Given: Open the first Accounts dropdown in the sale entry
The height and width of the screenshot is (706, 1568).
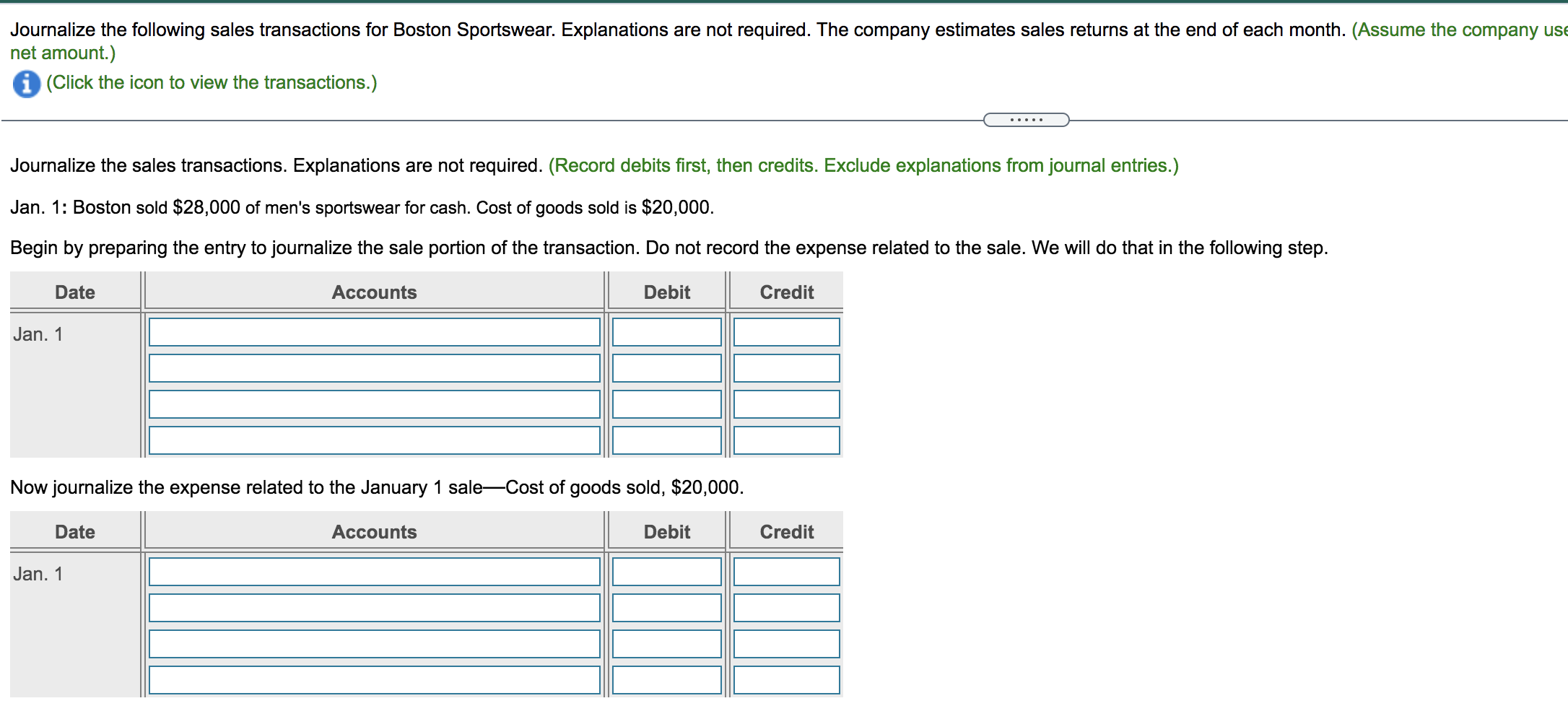Looking at the screenshot, I should (374, 331).
